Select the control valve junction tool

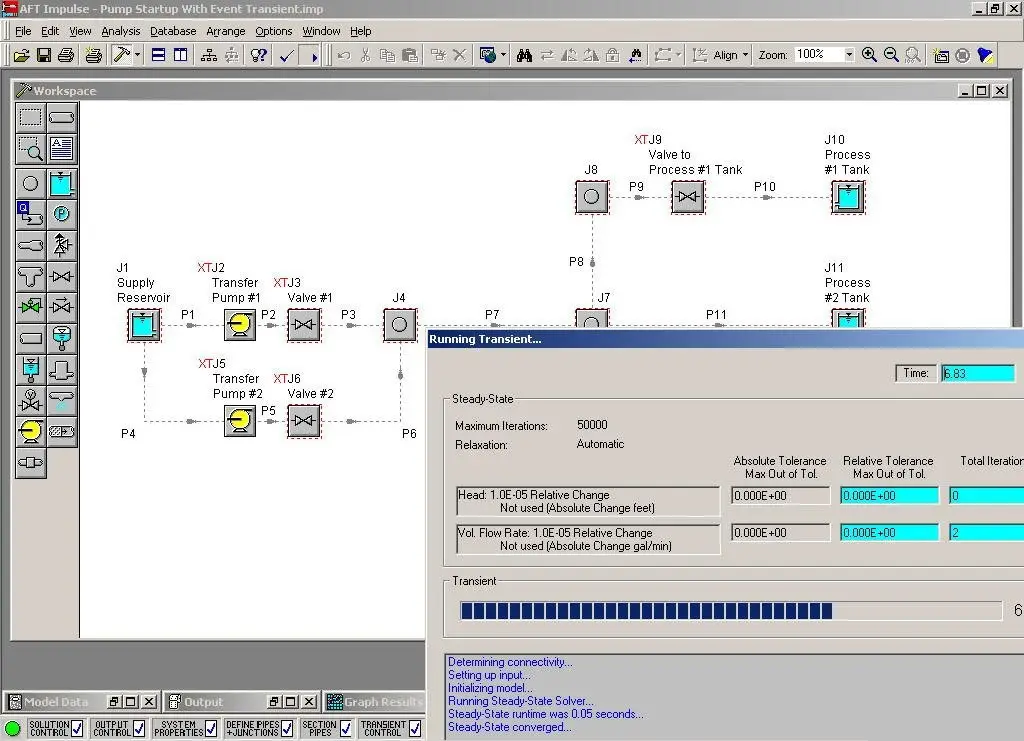coord(31,307)
